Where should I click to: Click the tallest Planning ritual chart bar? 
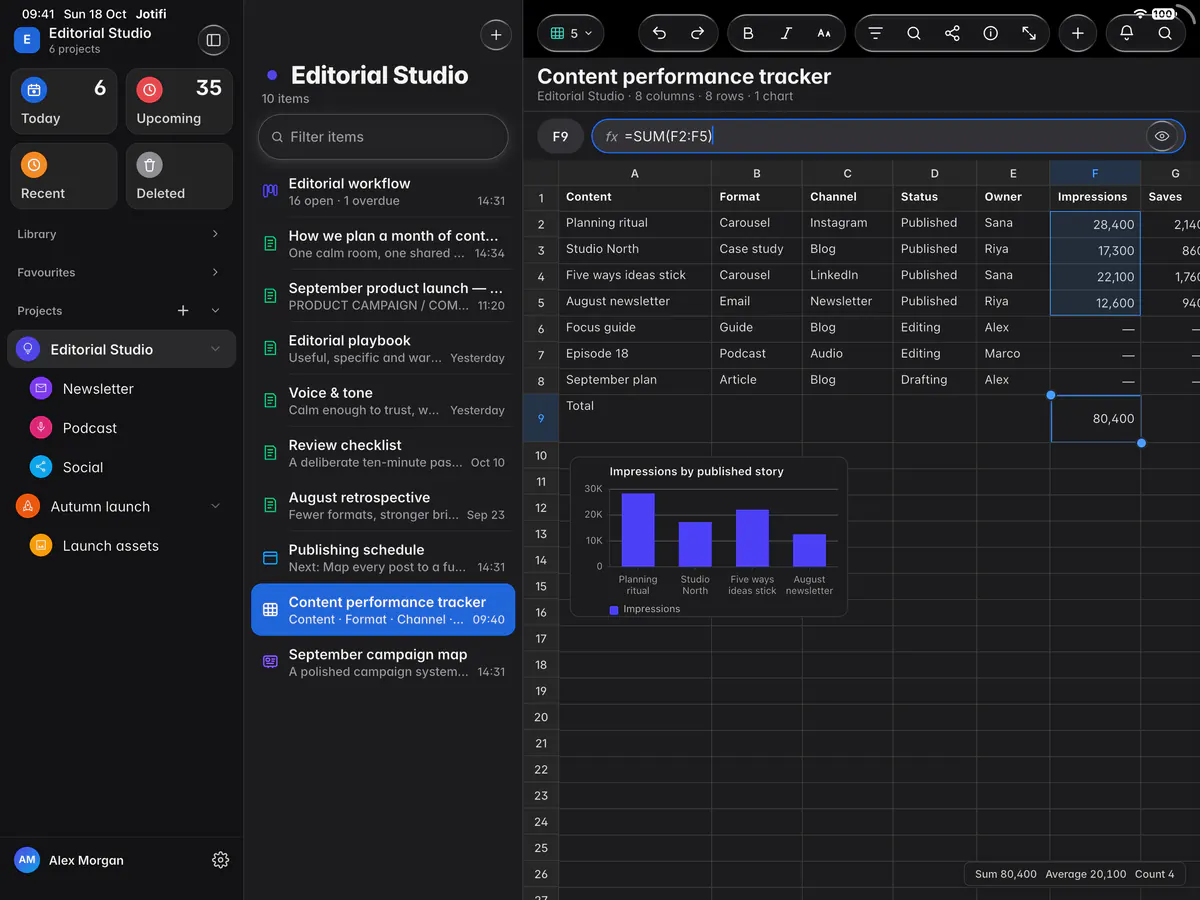tap(638, 530)
